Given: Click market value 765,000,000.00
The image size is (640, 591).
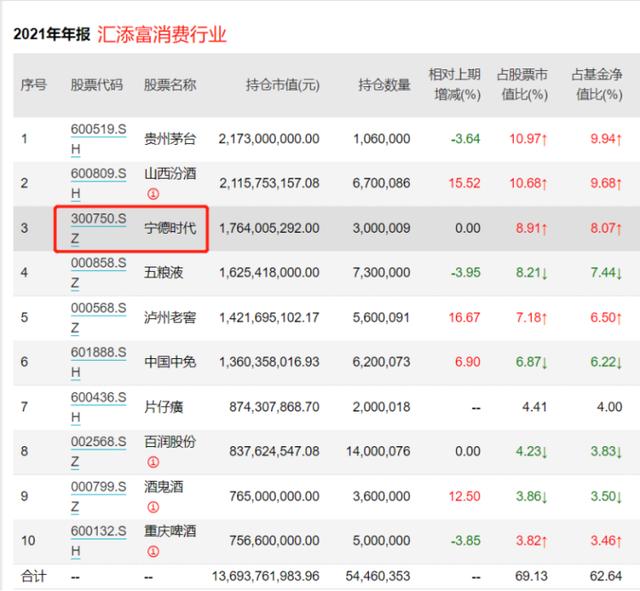Looking at the screenshot, I should point(274,496).
